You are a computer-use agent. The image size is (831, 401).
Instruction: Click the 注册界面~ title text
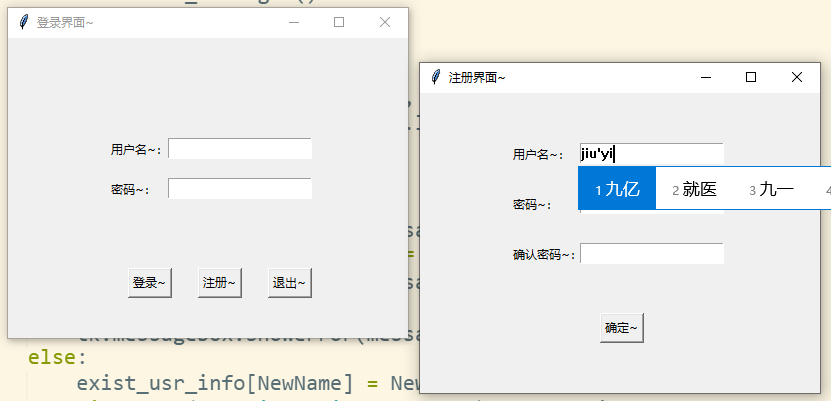point(477,78)
